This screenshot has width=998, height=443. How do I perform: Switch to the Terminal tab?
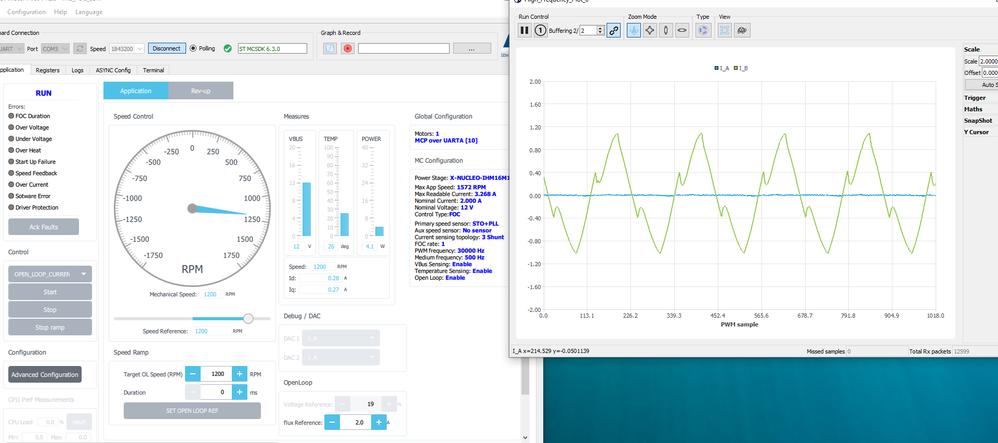153,71
